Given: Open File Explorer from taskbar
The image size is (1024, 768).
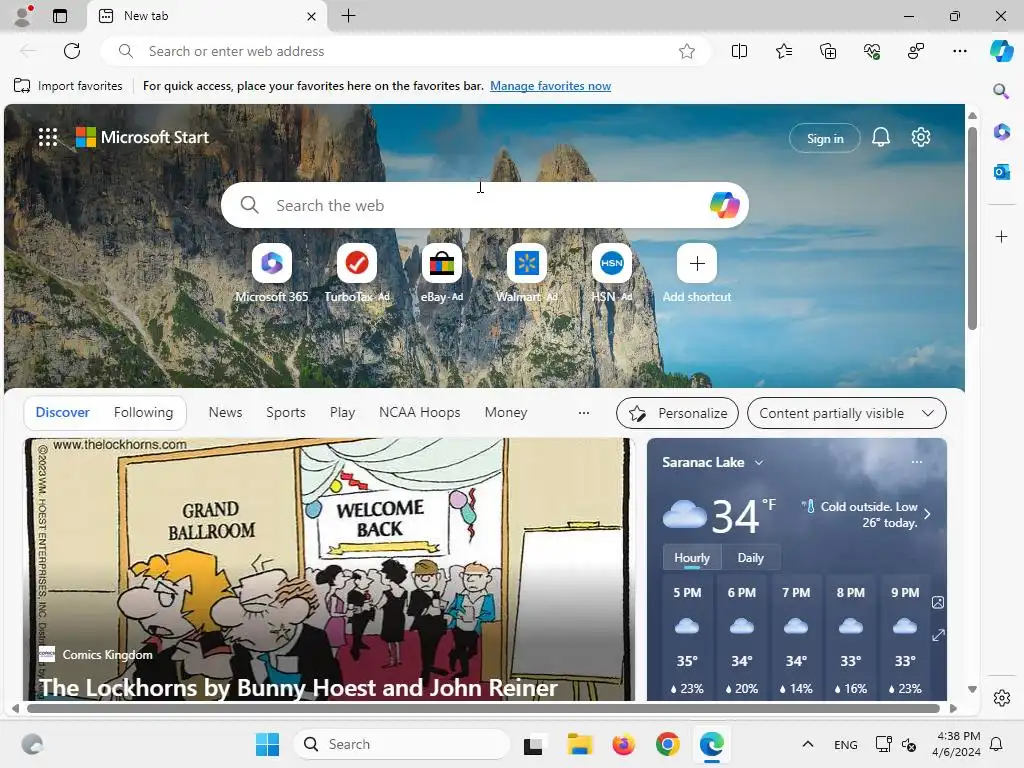Looking at the screenshot, I should click(579, 744).
